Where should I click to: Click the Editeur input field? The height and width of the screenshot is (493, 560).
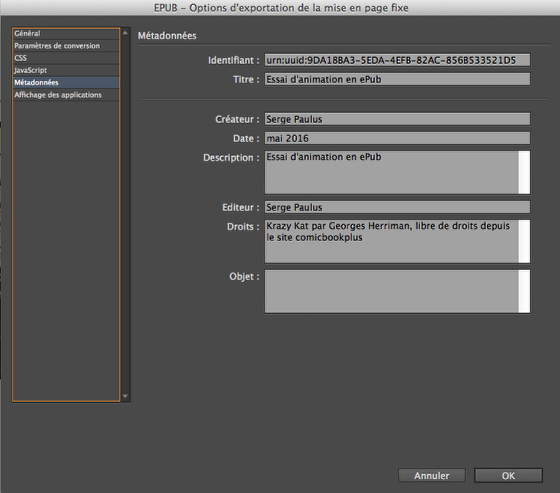point(397,207)
